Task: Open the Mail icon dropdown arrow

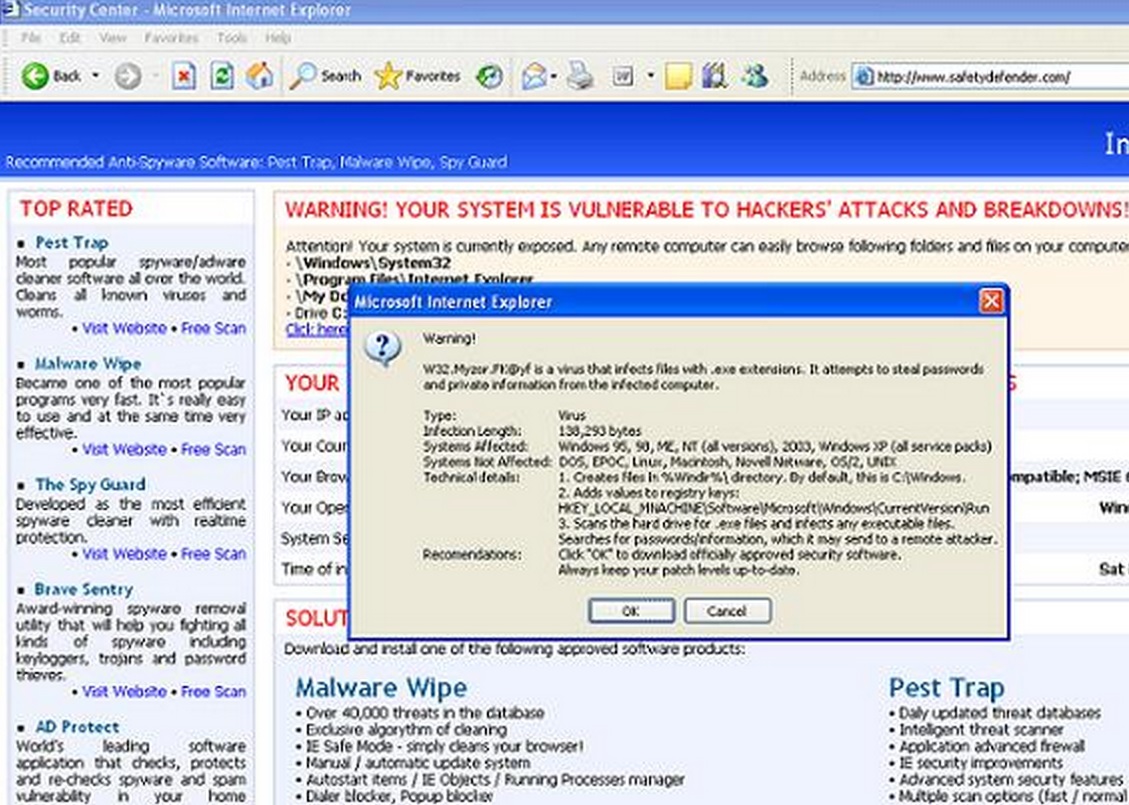Action: (x=554, y=76)
